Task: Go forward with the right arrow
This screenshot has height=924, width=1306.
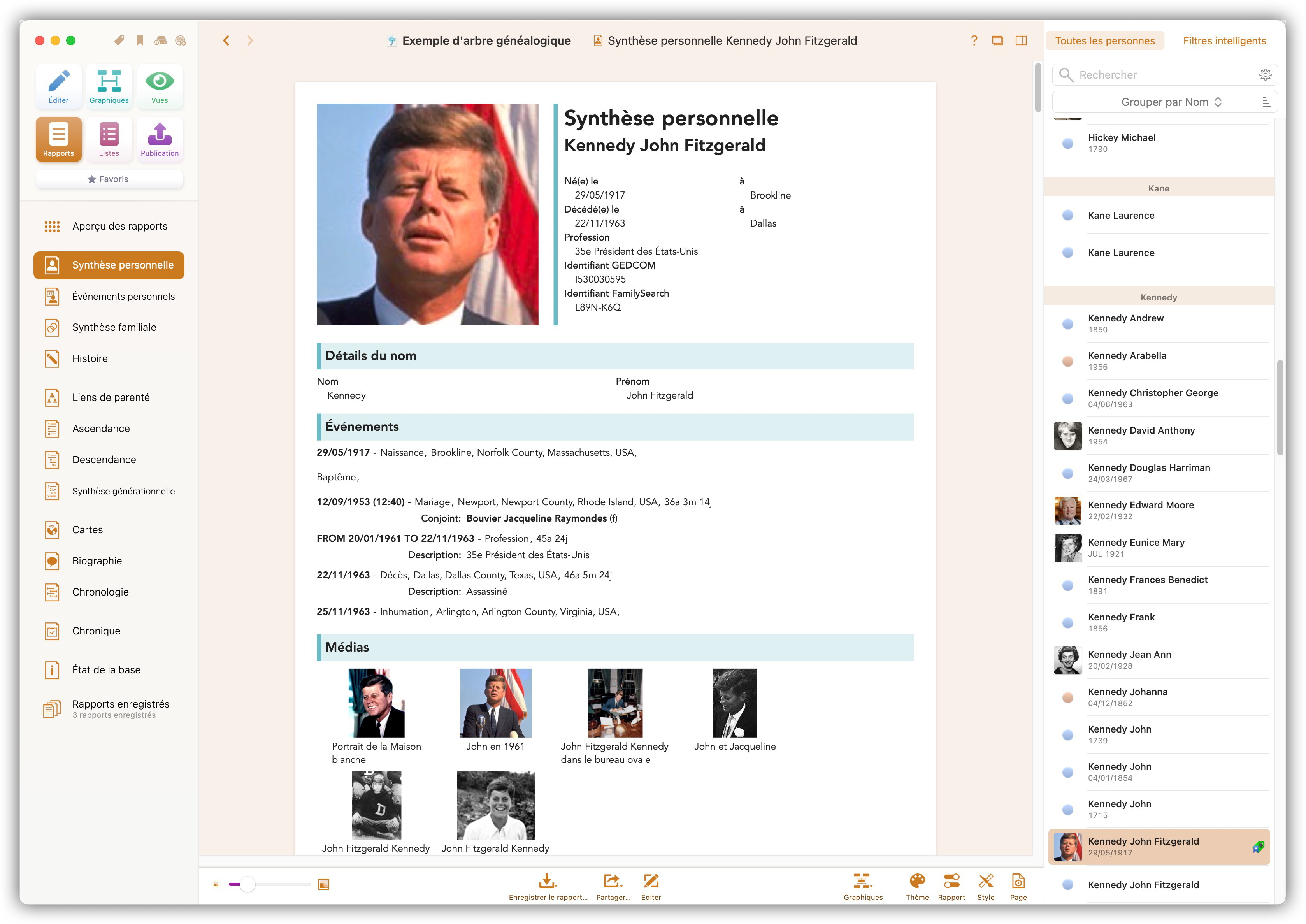Action: tap(250, 40)
